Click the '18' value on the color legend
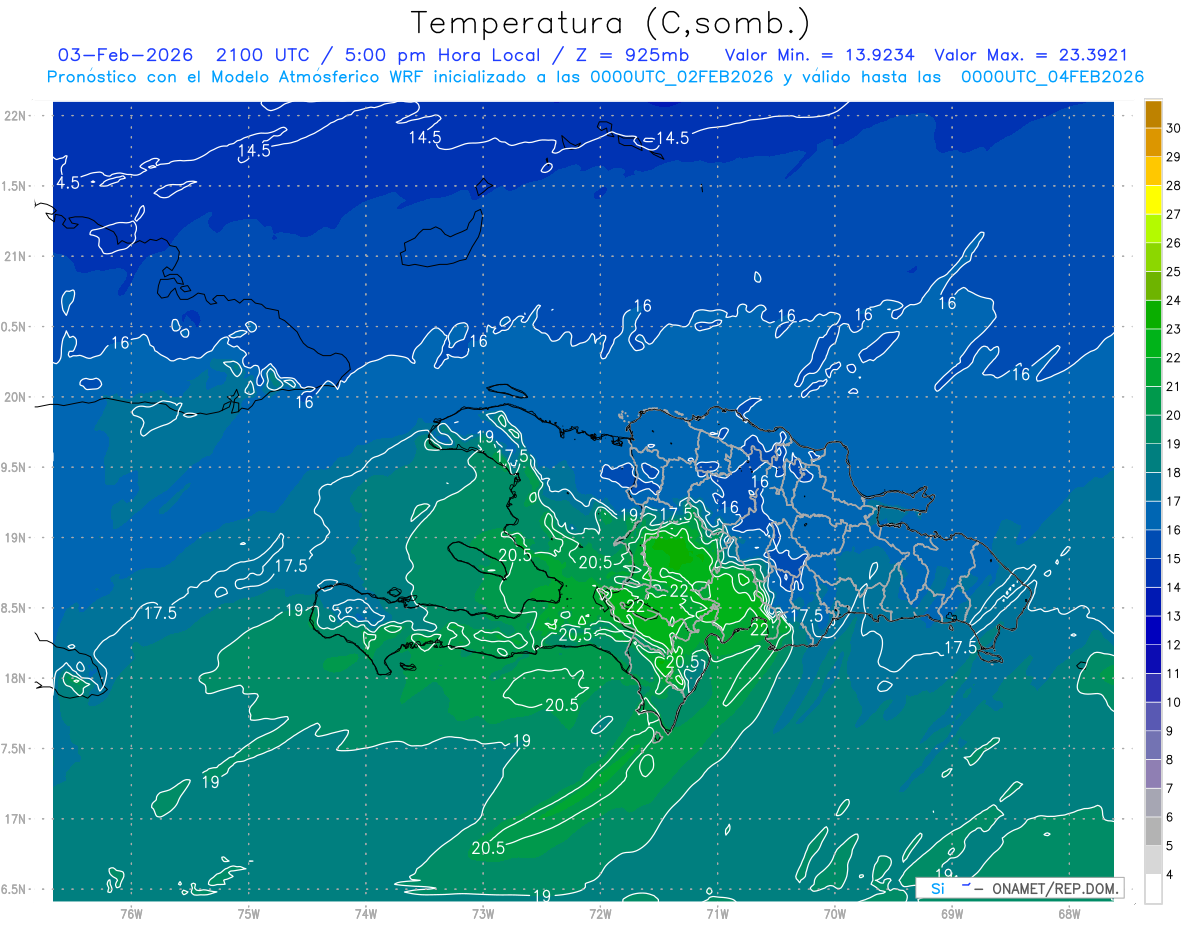Image resolution: width=1200 pixels, height=927 pixels. (x=1174, y=473)
